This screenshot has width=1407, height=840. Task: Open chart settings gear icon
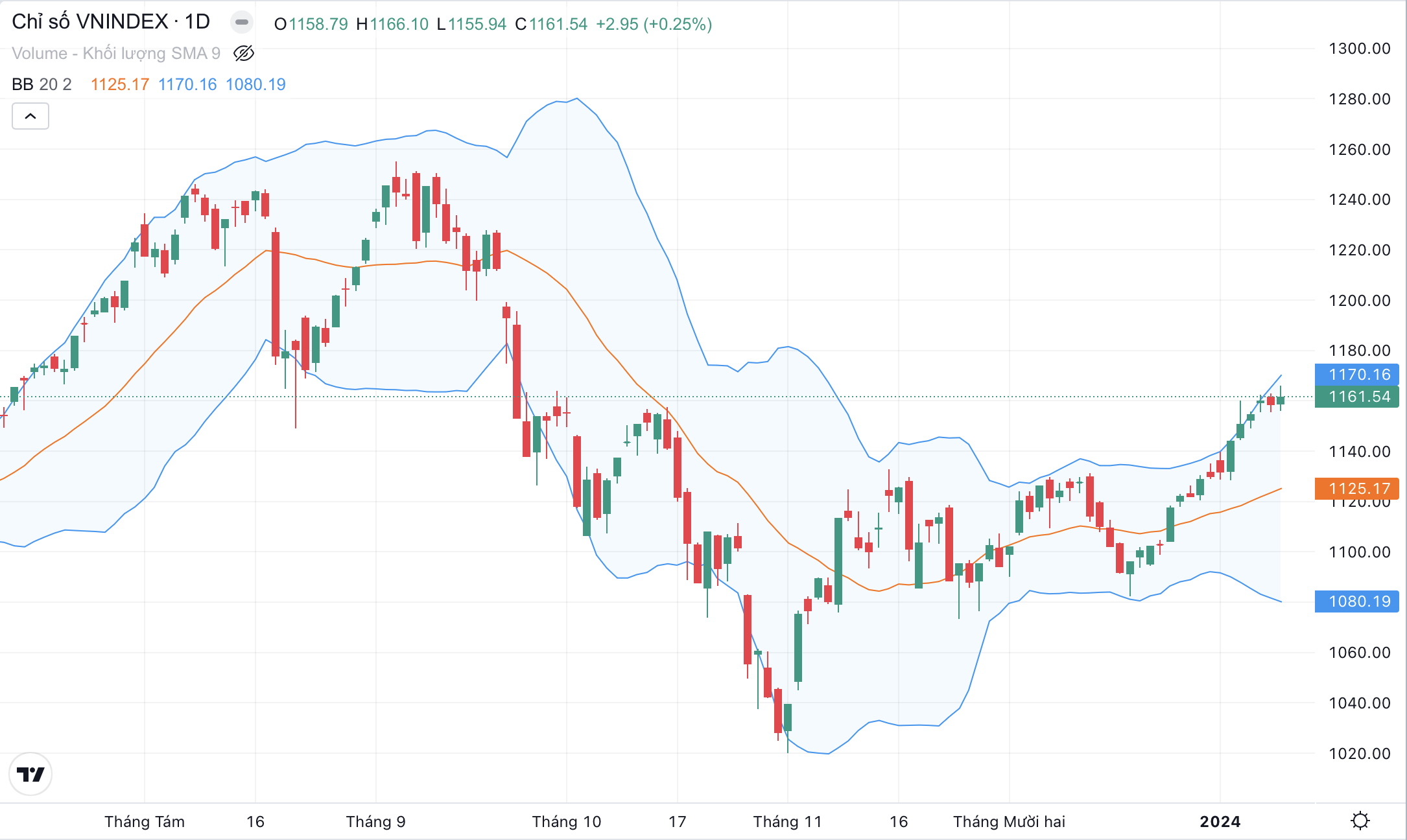[x=1360, y=821]
